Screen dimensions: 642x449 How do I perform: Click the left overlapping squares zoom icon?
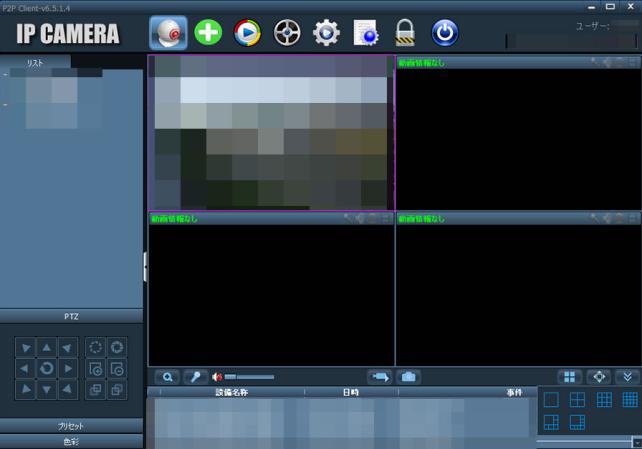(95, 390)
